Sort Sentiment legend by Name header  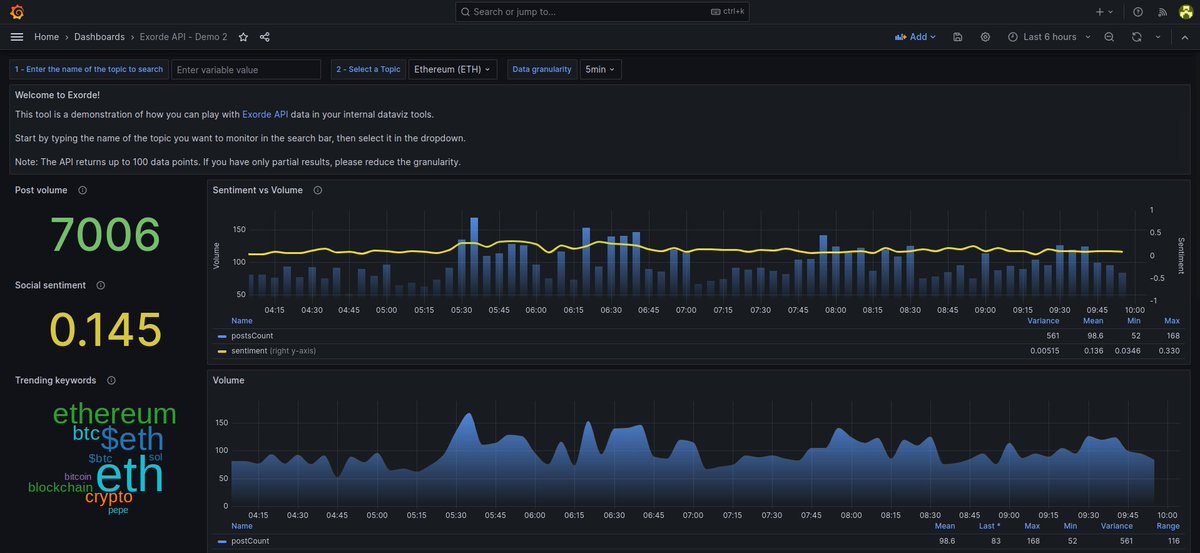pyautogui.click(x=242, y=321)
